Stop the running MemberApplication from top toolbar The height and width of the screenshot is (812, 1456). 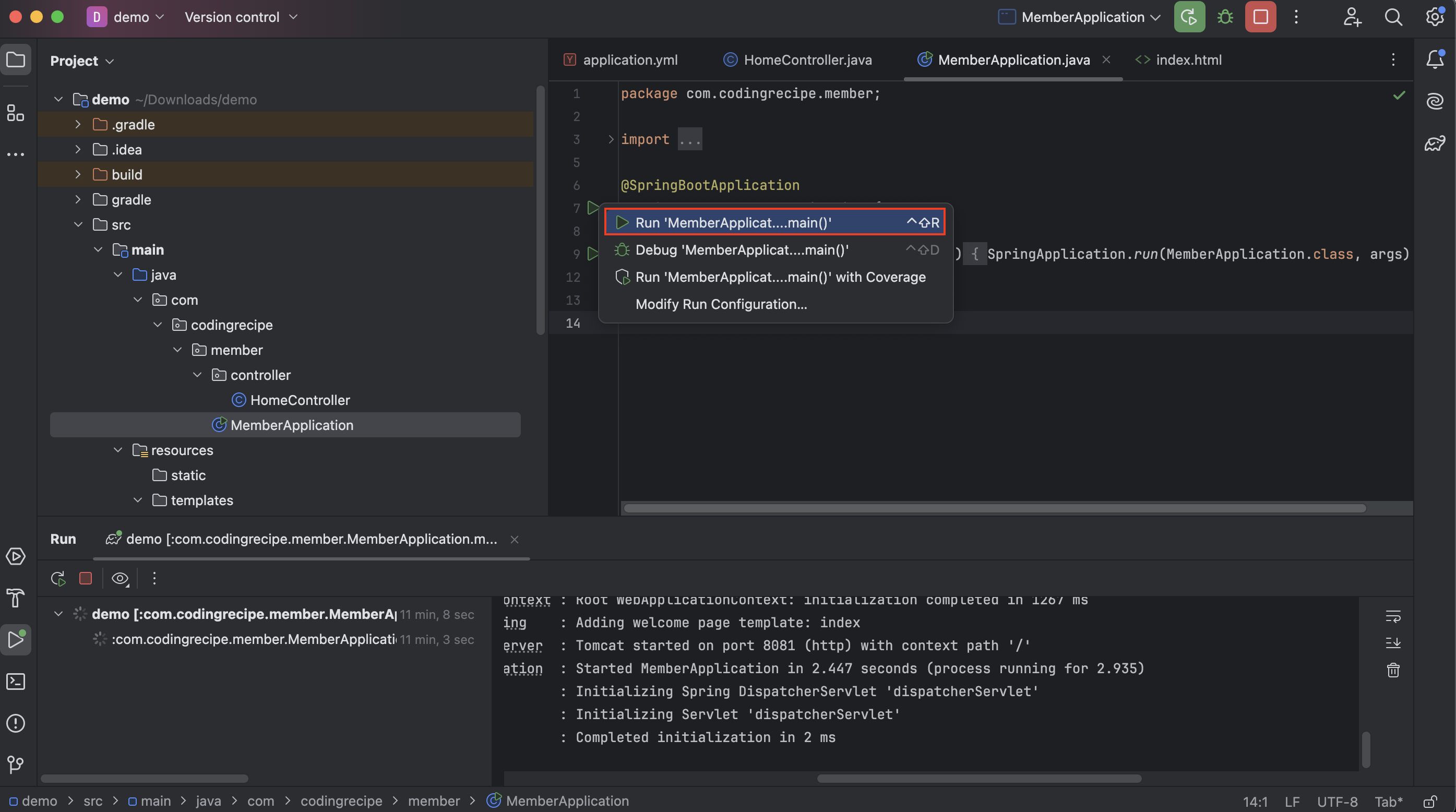pyautogui.click(x=1260, y=17)
